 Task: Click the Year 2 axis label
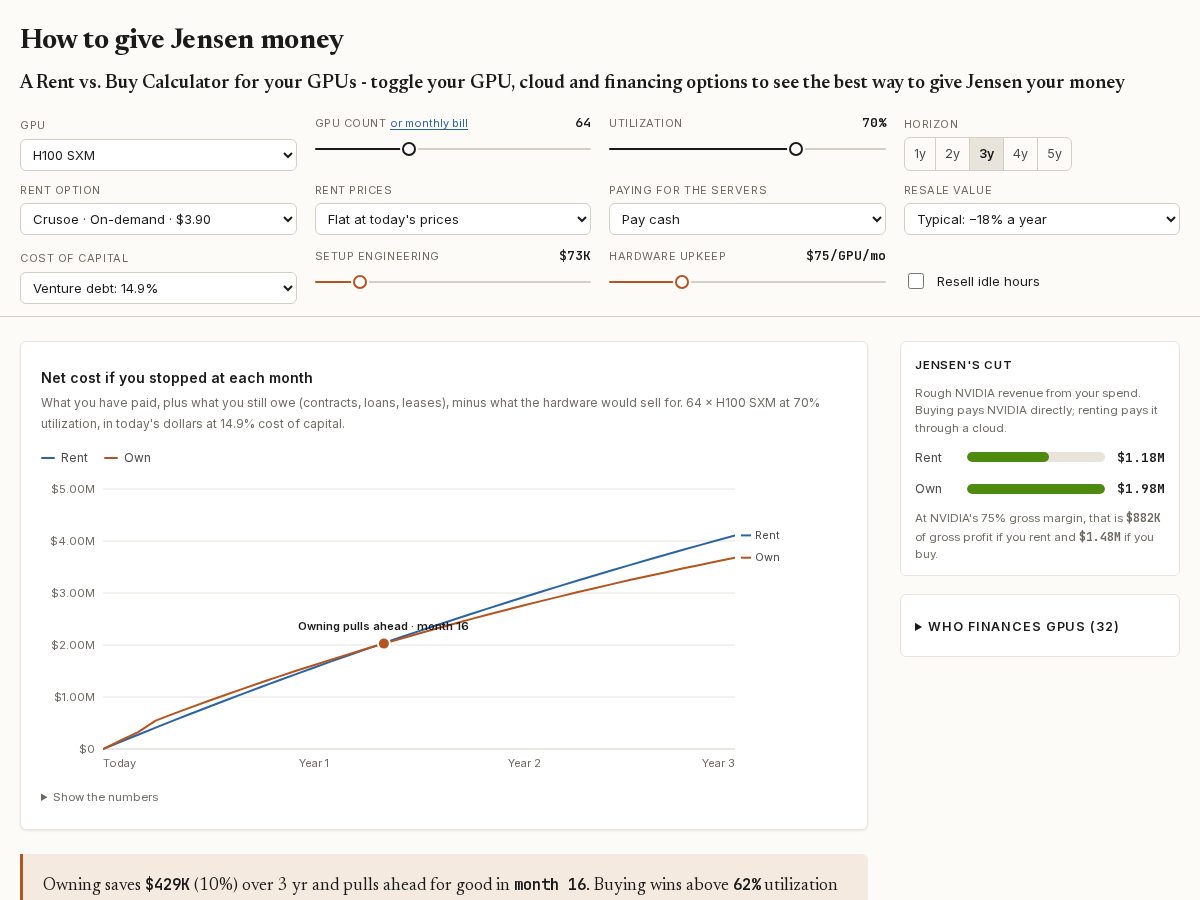pos(524,763)
